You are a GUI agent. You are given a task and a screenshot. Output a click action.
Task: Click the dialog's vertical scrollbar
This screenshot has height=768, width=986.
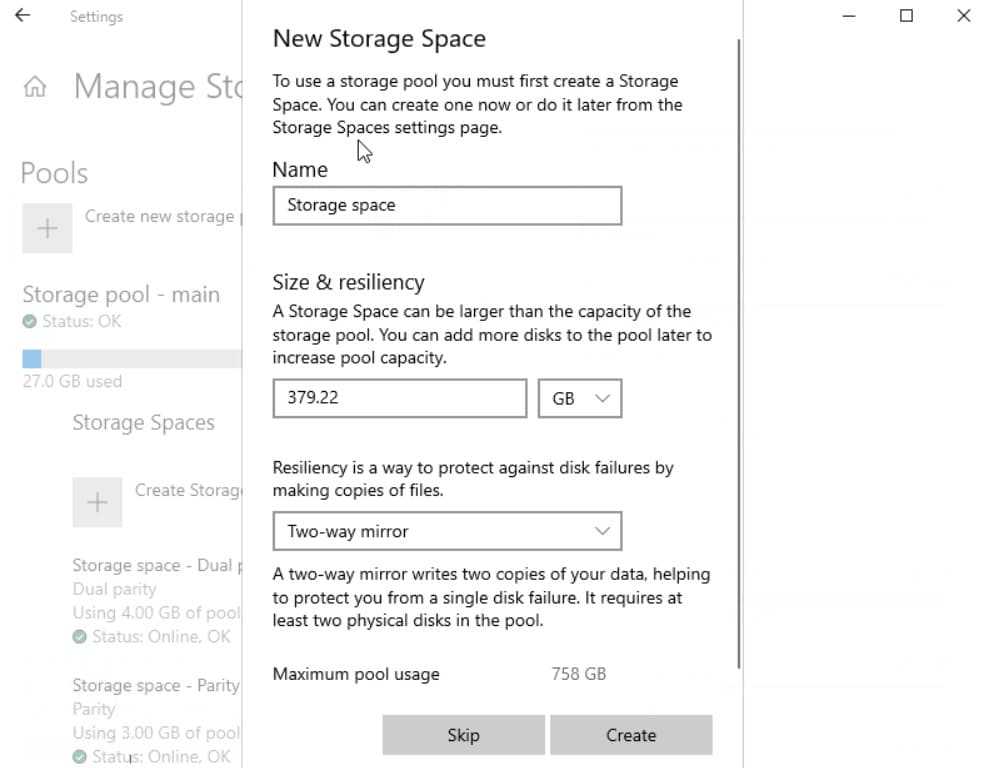click(739, 353)
